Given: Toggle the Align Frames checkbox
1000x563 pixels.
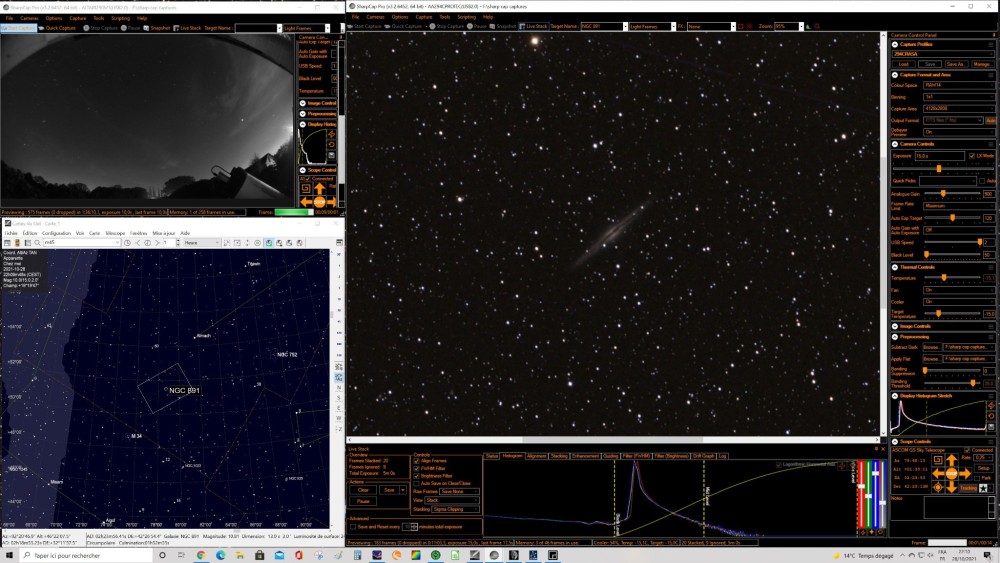Looking at the screenshot, I should coord(416,461).
